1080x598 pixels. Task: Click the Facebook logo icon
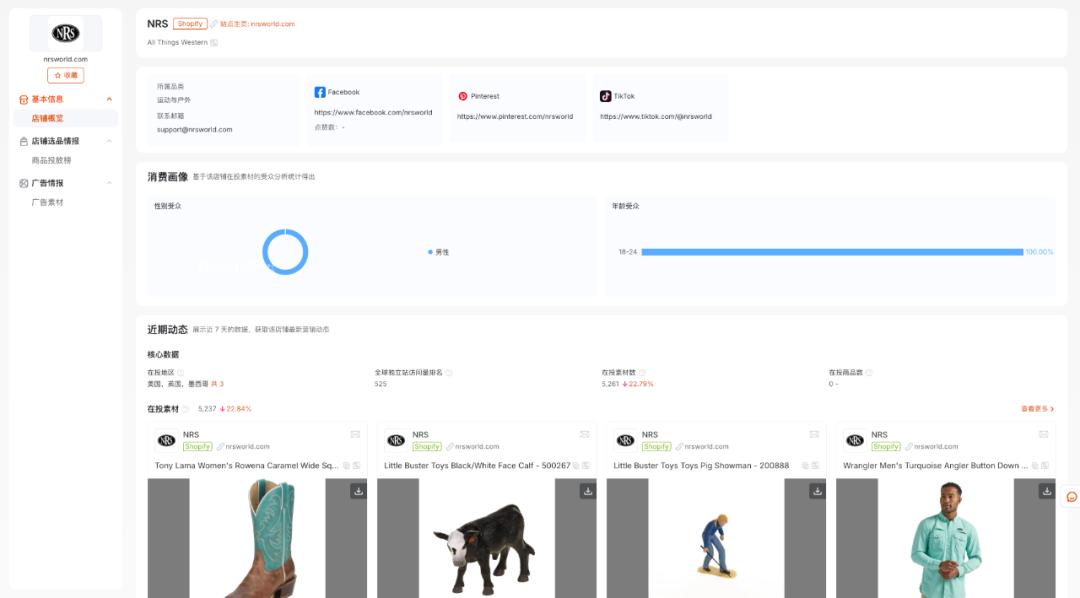(x=320, y=92)
